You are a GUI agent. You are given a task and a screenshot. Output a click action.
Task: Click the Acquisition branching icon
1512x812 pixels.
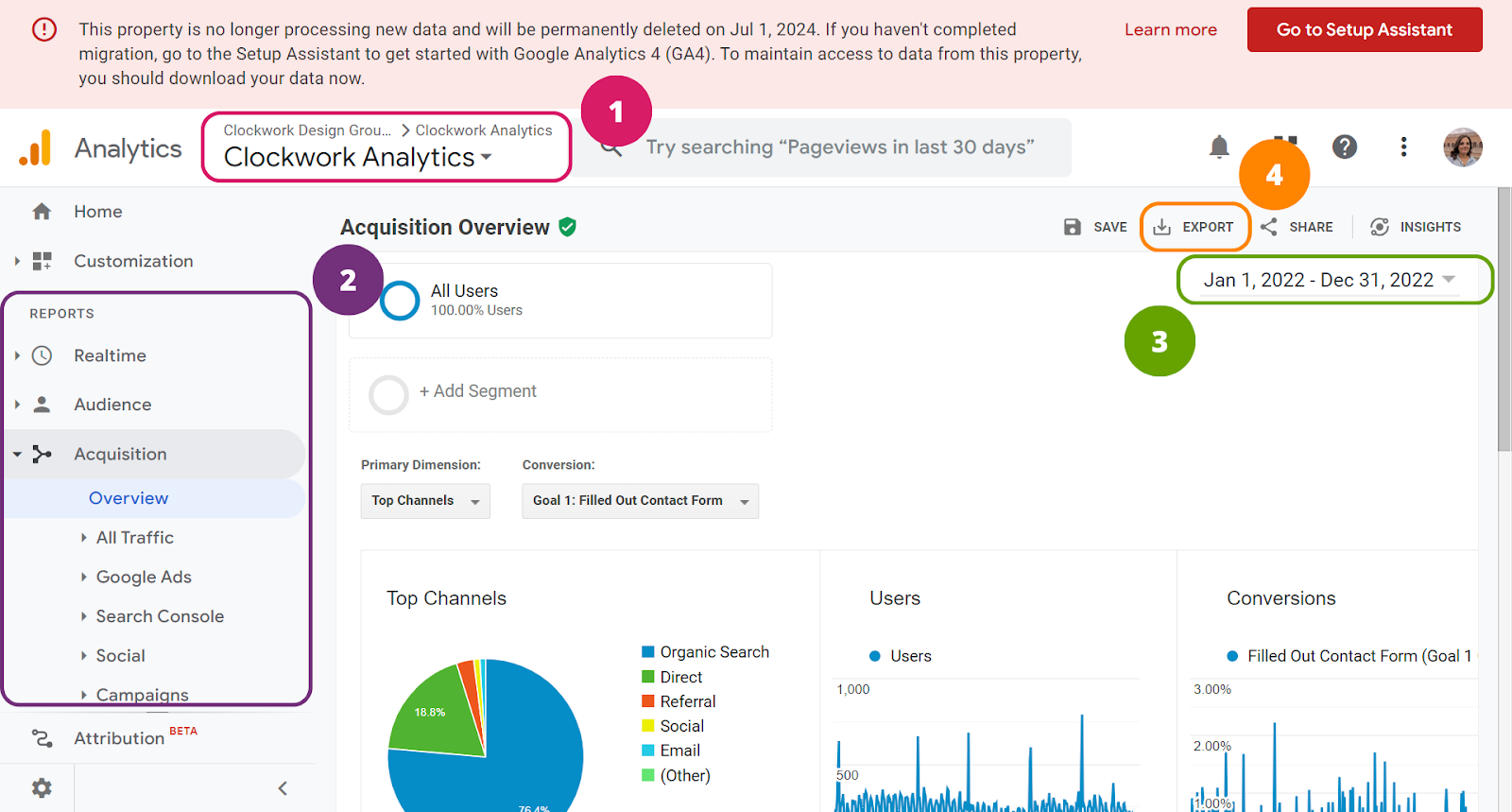coord(42,454)
